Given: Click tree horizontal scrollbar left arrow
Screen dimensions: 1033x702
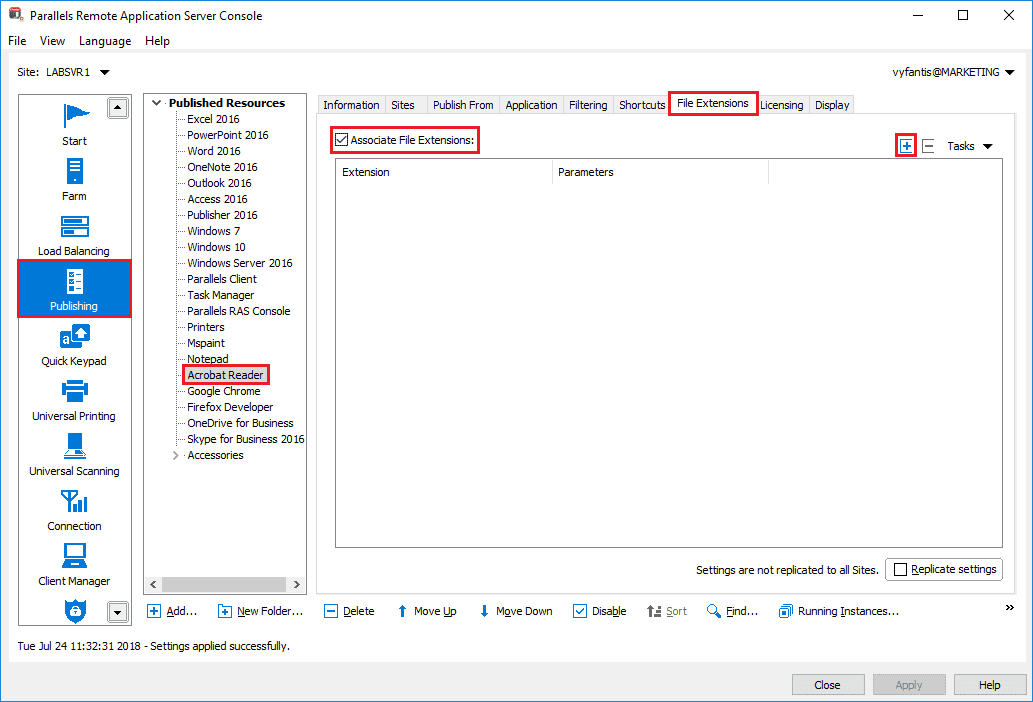Looking at the screenshot, I should [x=154, y=584].
